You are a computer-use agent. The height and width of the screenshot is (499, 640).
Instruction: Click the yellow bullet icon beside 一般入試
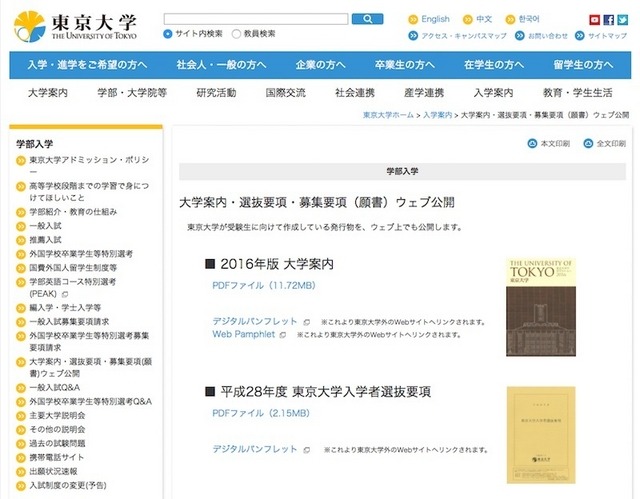(x=21, y=226)
